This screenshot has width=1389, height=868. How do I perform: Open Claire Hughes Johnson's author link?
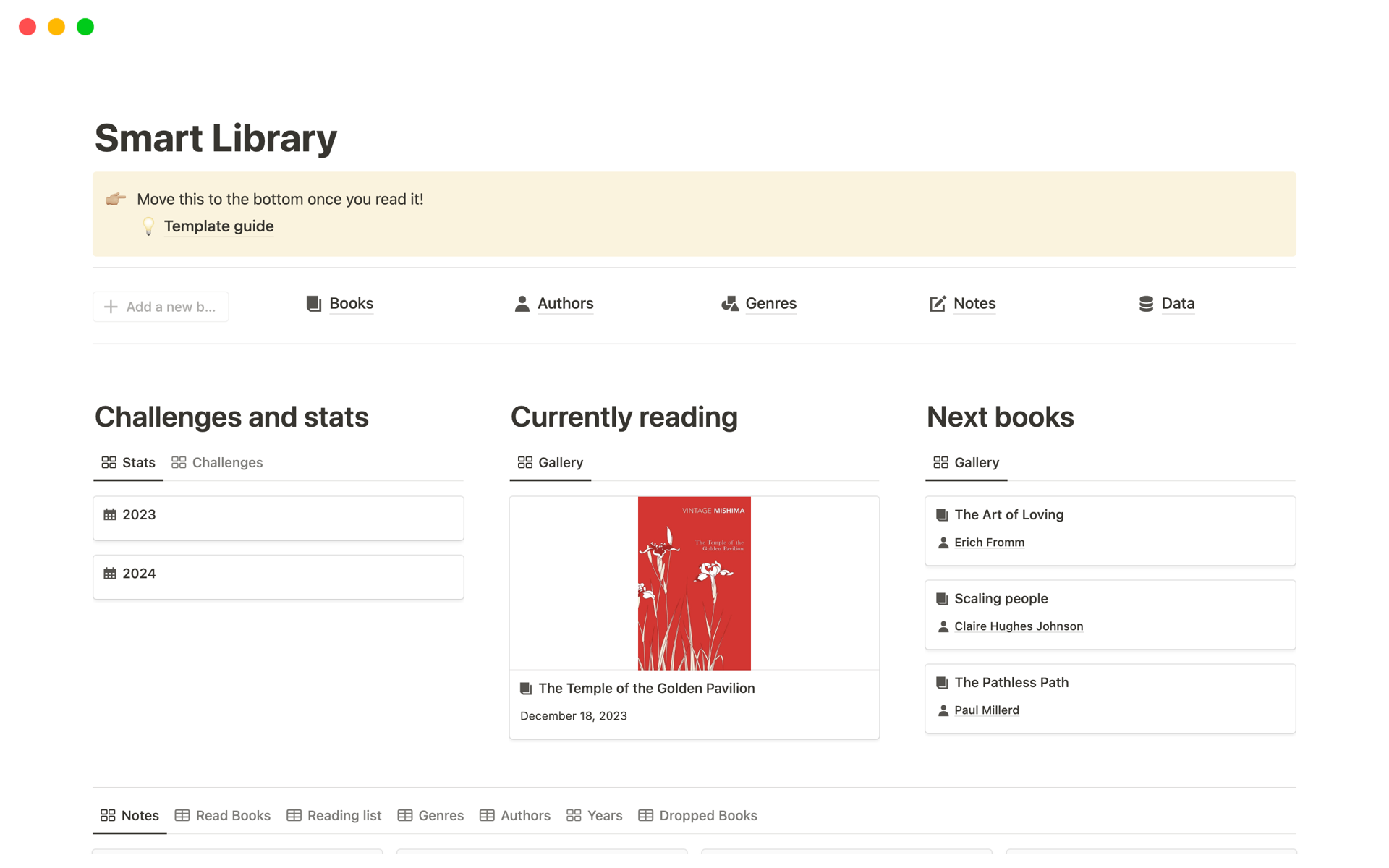point(1019,626)
